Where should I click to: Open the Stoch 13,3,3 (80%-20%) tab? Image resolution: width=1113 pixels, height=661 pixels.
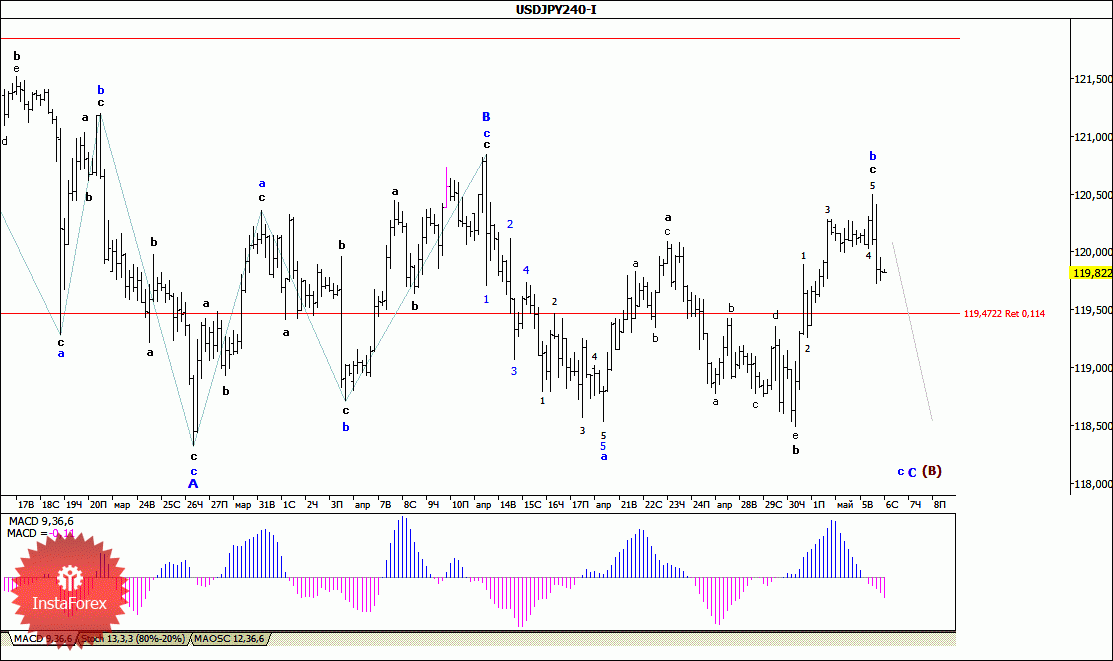pos(133,639)
